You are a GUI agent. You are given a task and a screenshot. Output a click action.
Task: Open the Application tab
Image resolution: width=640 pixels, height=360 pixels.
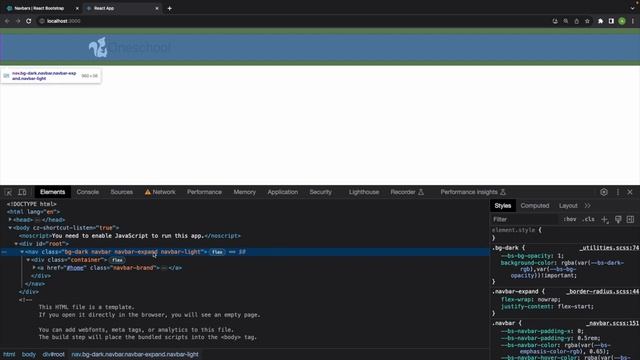coord(282,192)
